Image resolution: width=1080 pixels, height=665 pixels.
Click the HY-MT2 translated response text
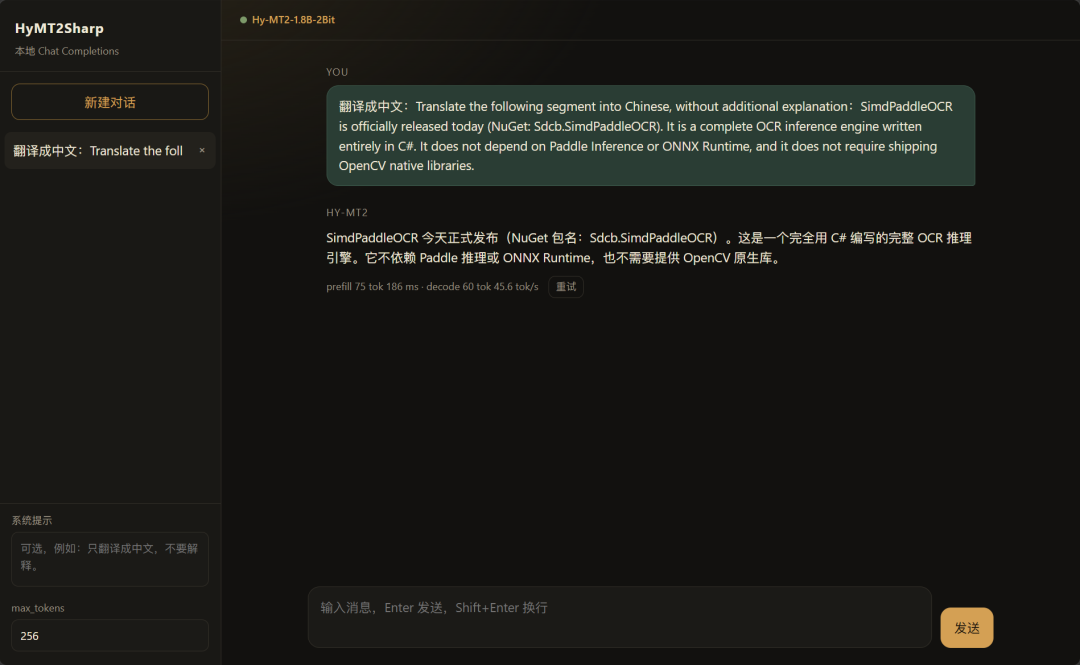pos(649,248)
